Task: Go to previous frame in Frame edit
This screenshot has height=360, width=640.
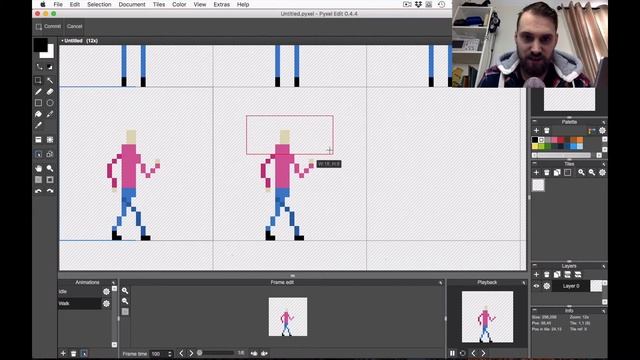Action: (x=181, y=353)
